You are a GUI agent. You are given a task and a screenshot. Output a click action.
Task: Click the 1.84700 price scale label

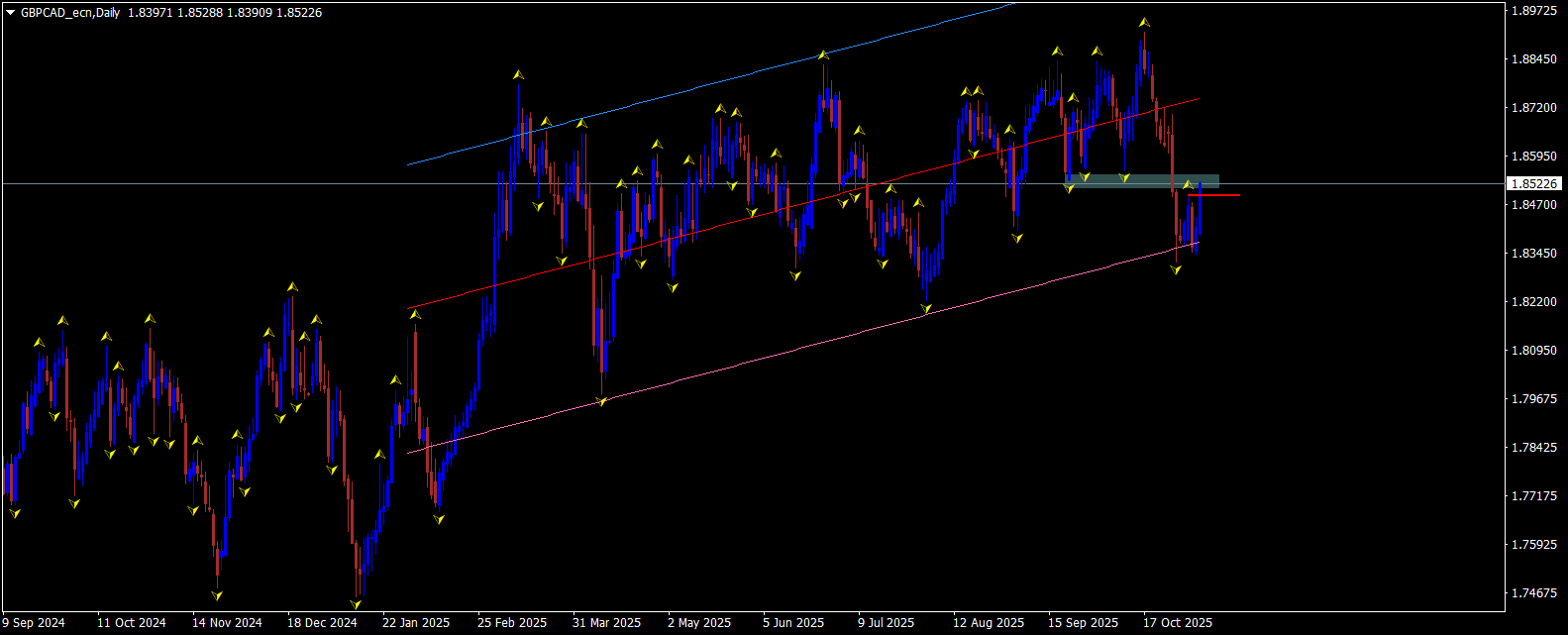click(x=1534, y=204)
